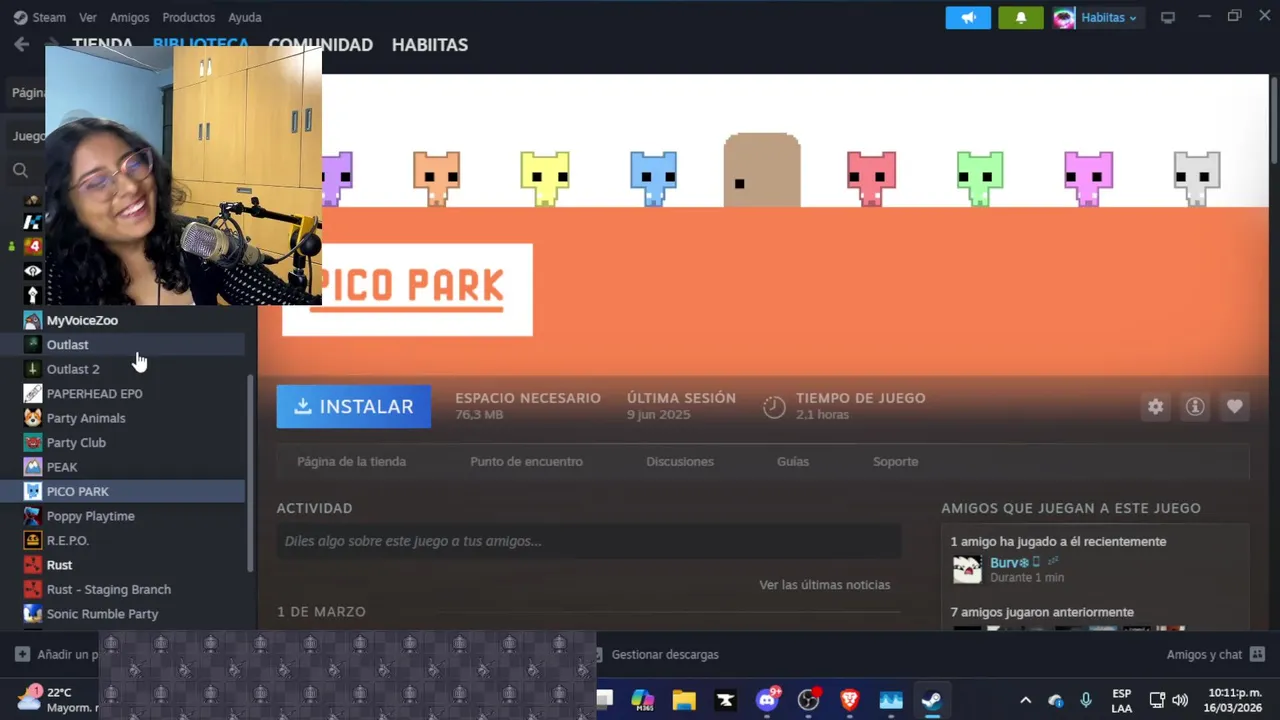Select the R.E.P.O. game icon
Screen dimensions: 1280x720
click(x=33, y=540)
